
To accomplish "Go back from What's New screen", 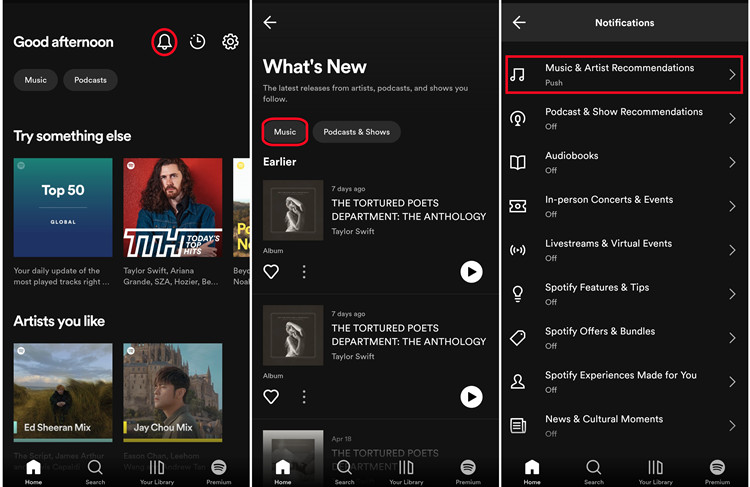I will pyautogui.click(x=270, y=22).
